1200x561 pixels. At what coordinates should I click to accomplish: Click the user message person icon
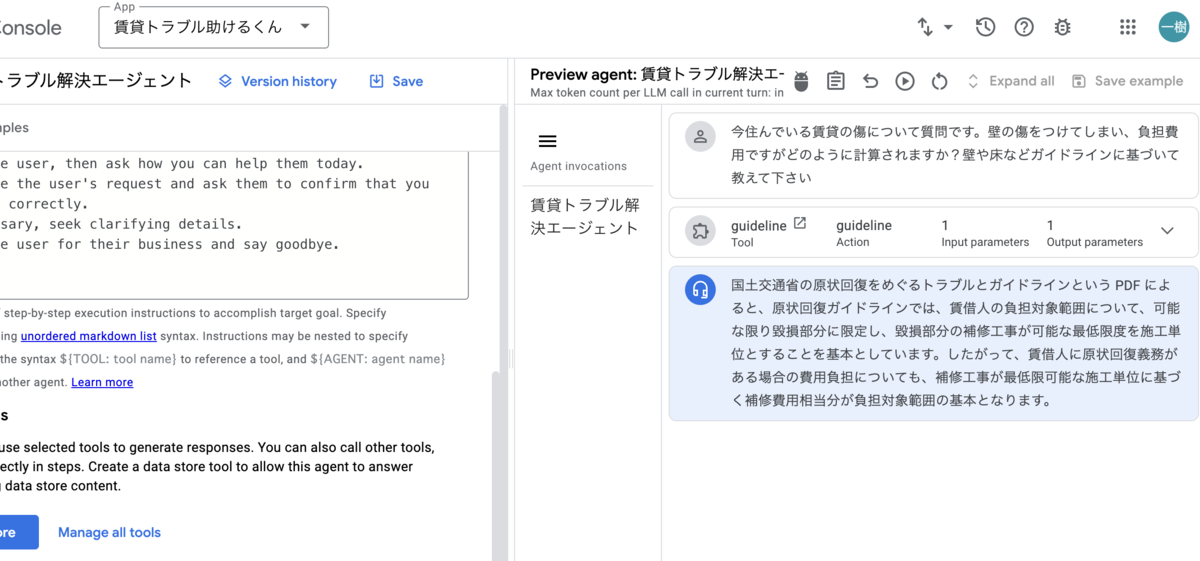coord(701,136)
